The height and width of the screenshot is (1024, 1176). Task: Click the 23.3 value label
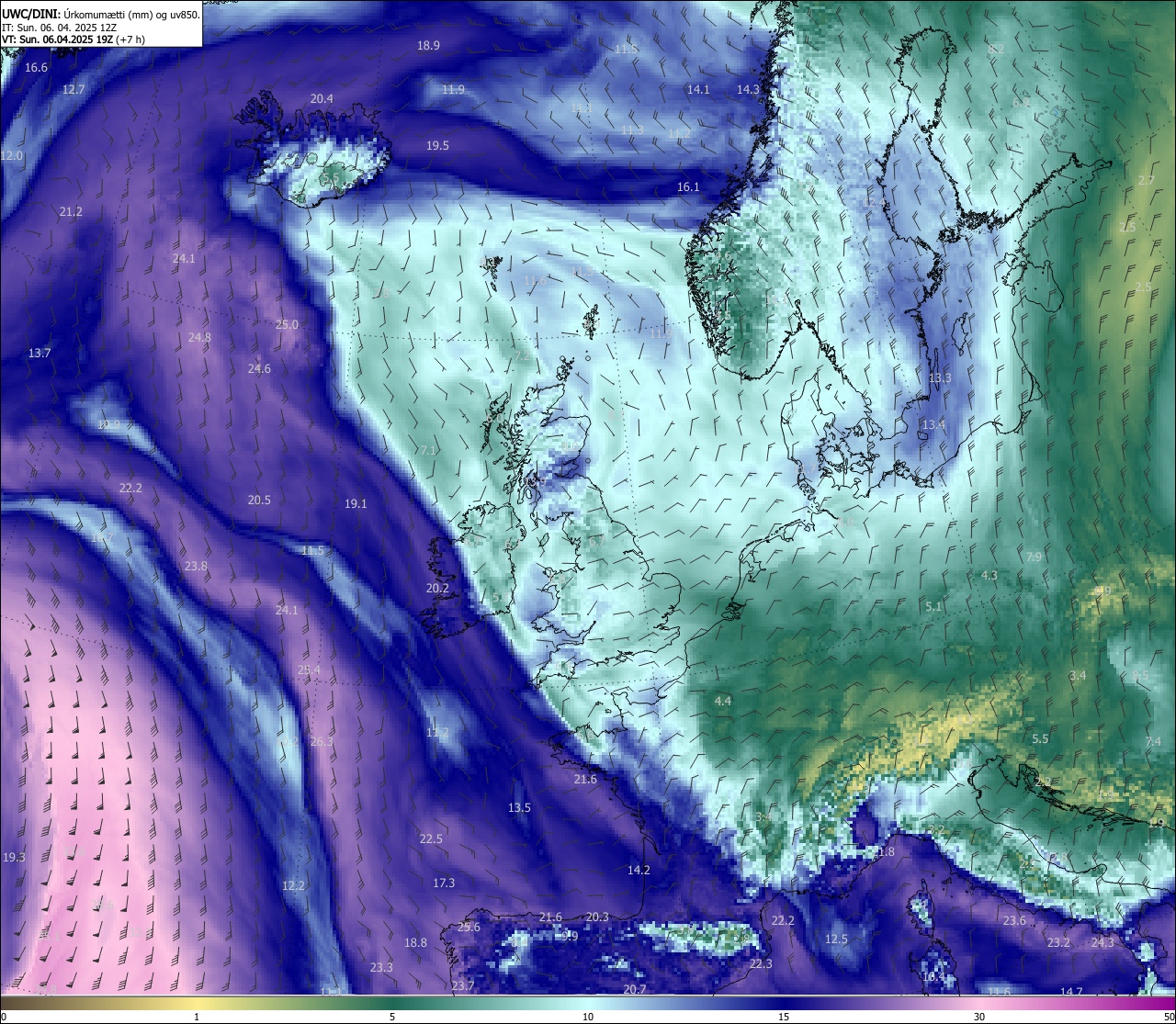click(381, 967)
